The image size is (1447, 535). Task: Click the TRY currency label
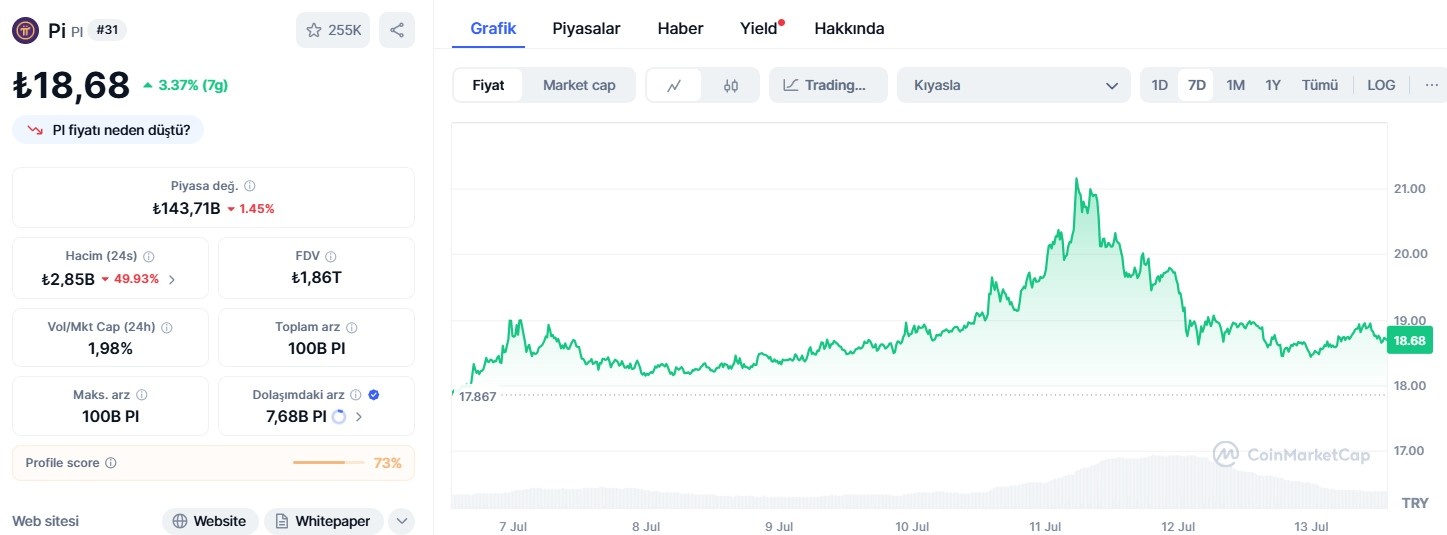click(x=1415, y=503)
